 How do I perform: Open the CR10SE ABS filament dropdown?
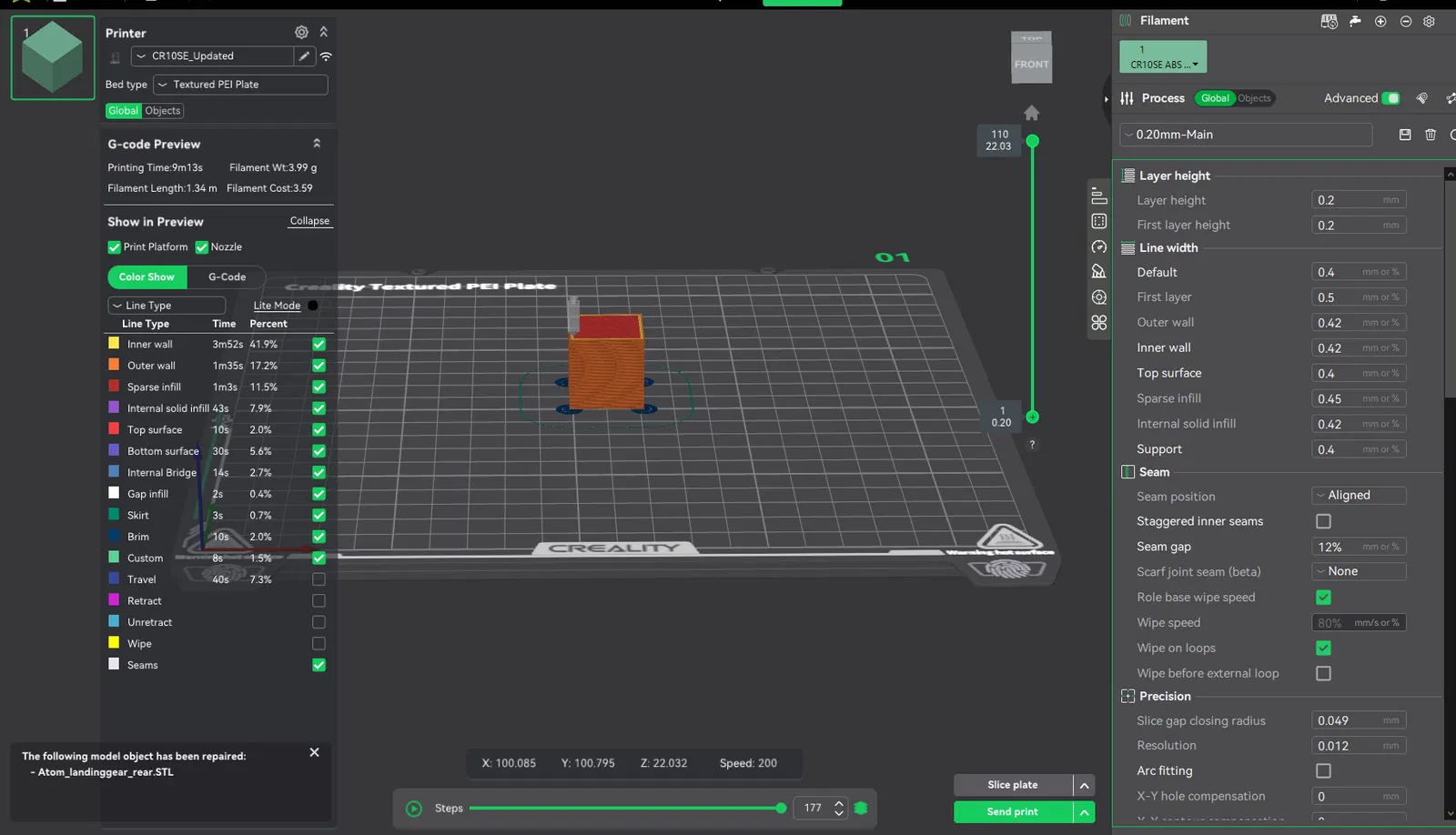tap(1163, 56)
